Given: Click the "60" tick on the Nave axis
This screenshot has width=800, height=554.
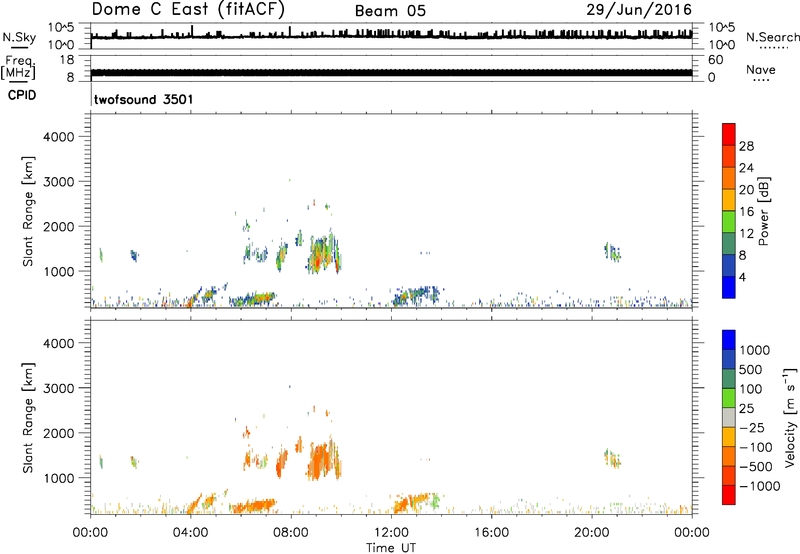Looking at the screenshot, I should (715, 60).
